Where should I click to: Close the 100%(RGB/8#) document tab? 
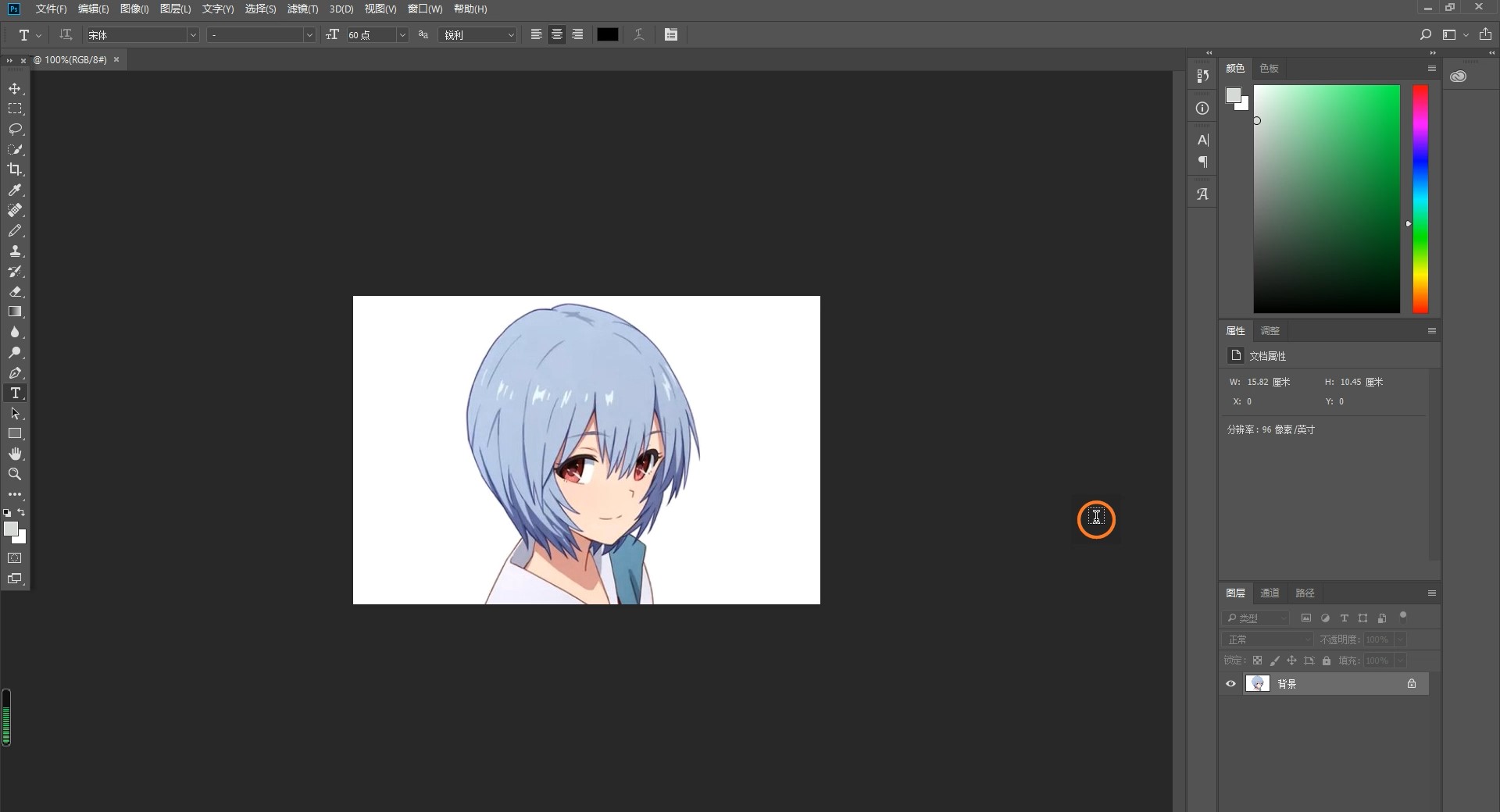click(116, 59)
